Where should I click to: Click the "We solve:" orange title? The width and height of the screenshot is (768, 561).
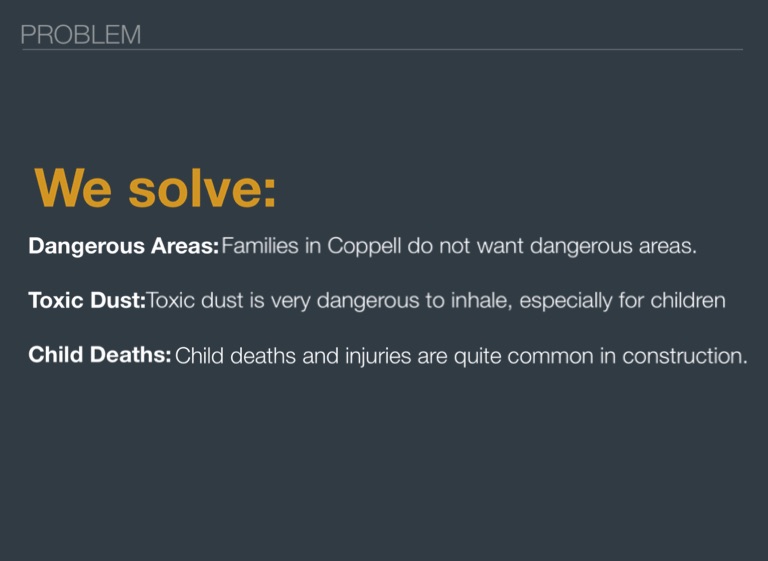pyautogui.click(x=155, y=188)
